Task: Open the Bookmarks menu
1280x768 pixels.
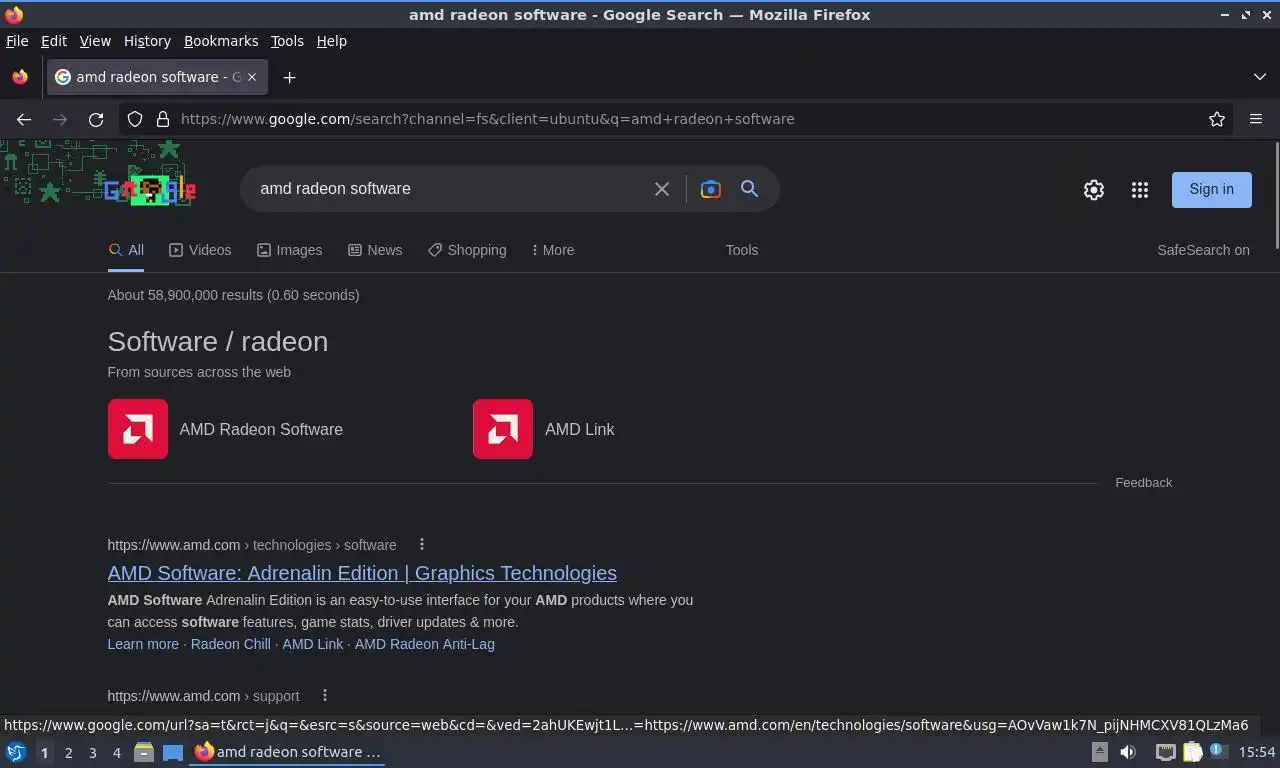Action: pos(221,41)
